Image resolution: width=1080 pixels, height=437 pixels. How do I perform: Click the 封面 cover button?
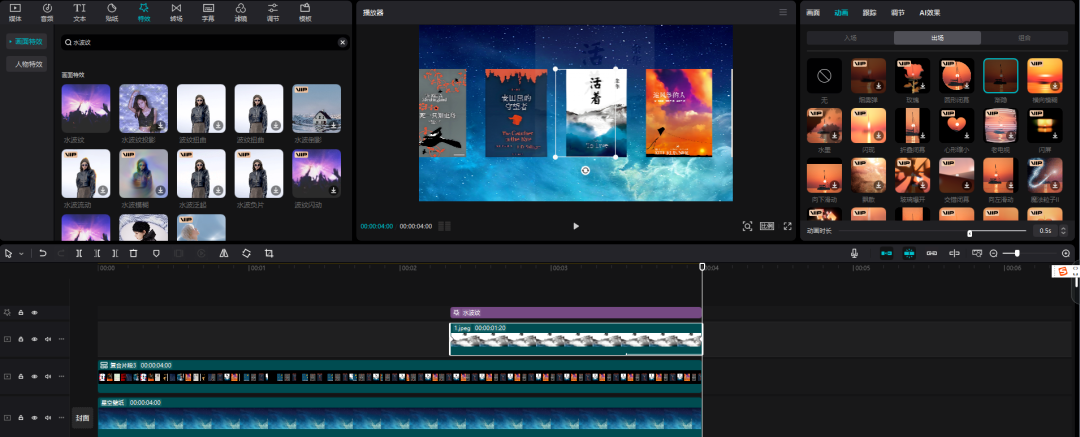pos(83,418)
